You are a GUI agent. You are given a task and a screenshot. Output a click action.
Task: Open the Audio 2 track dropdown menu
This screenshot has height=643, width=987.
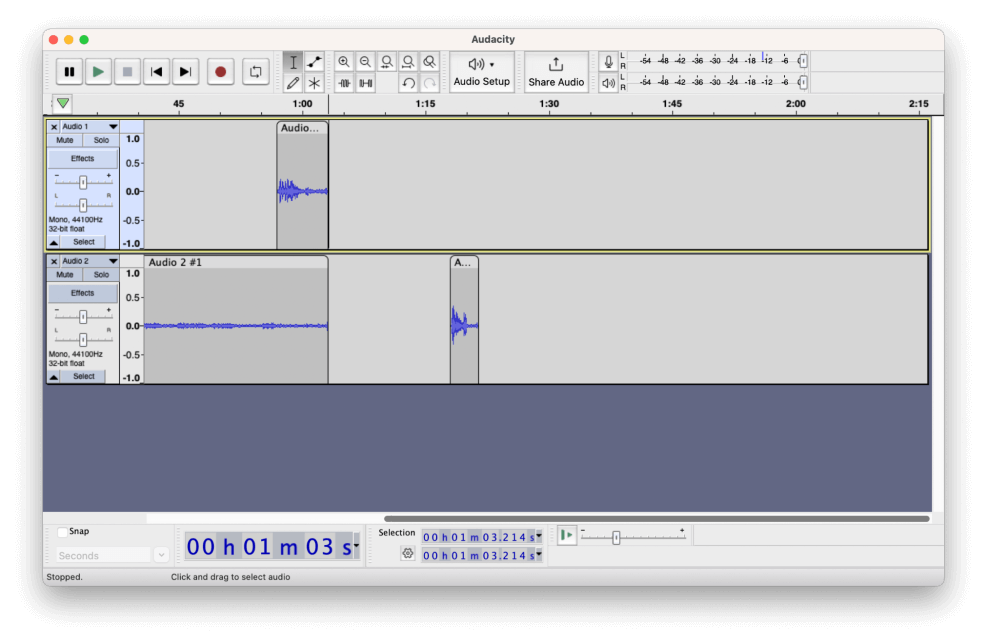(113, 261)
